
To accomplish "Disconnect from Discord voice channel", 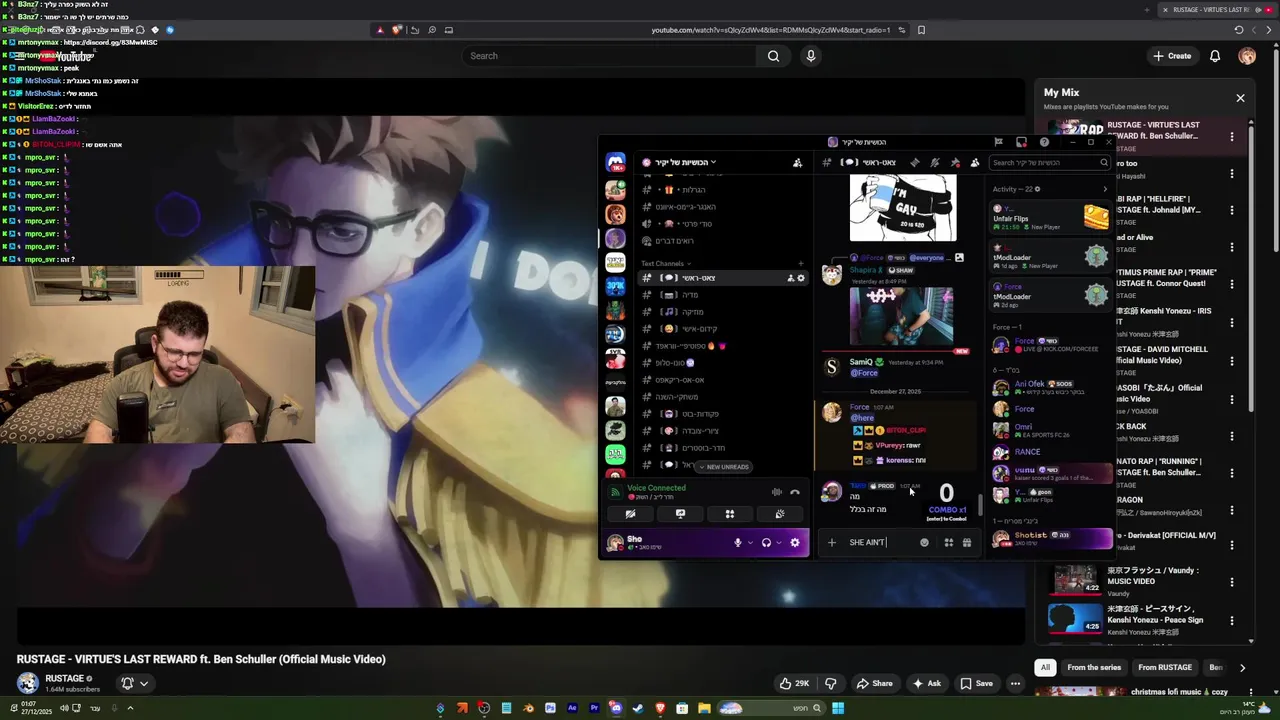I will click(795, 492).
